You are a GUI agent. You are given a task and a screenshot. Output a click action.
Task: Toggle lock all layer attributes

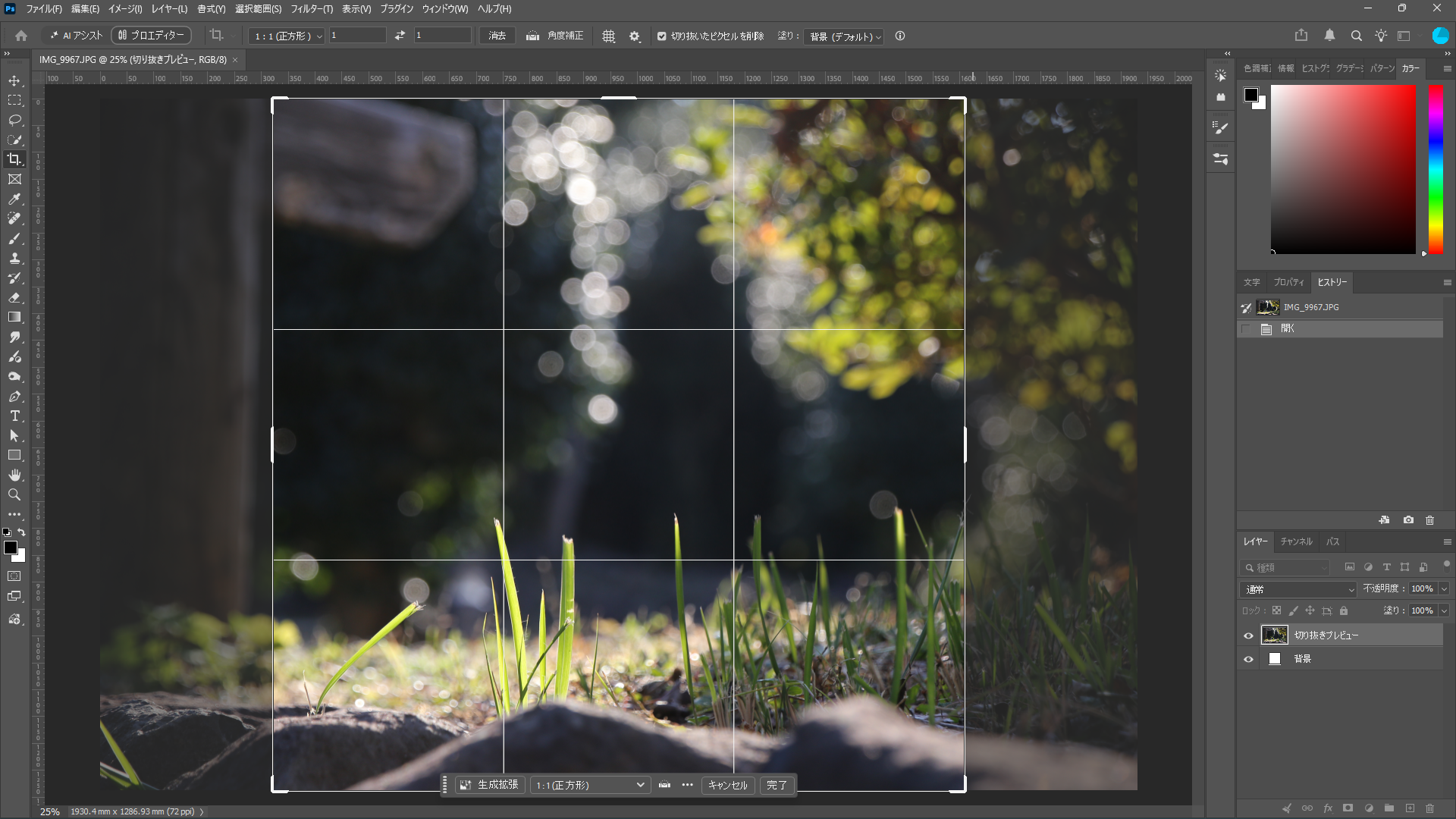click(1344, 610)
